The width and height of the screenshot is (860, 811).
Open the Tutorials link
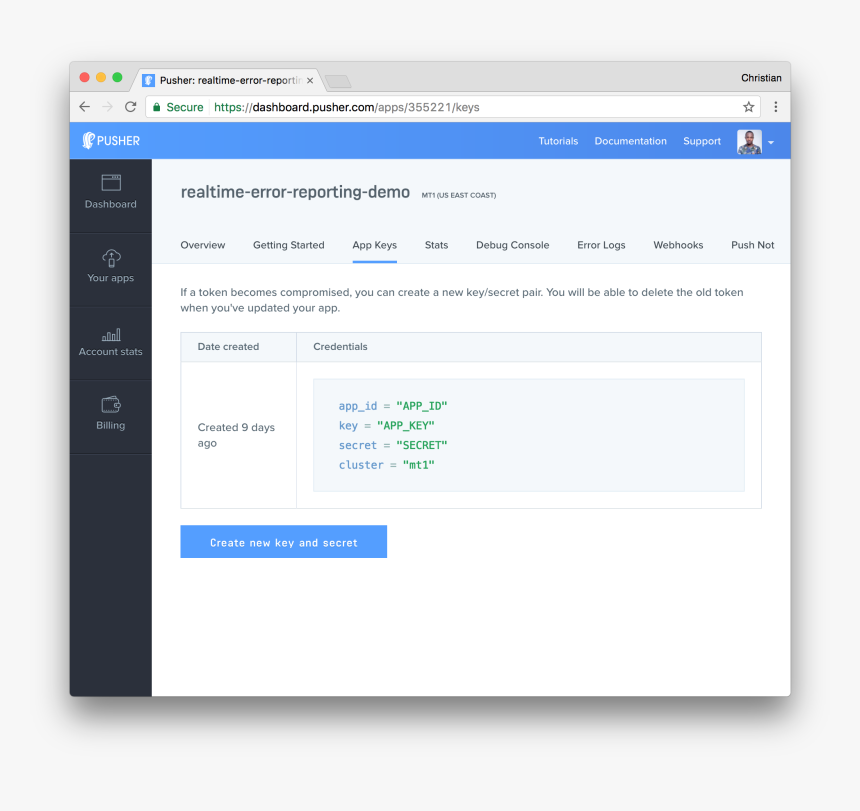(558, 141)
